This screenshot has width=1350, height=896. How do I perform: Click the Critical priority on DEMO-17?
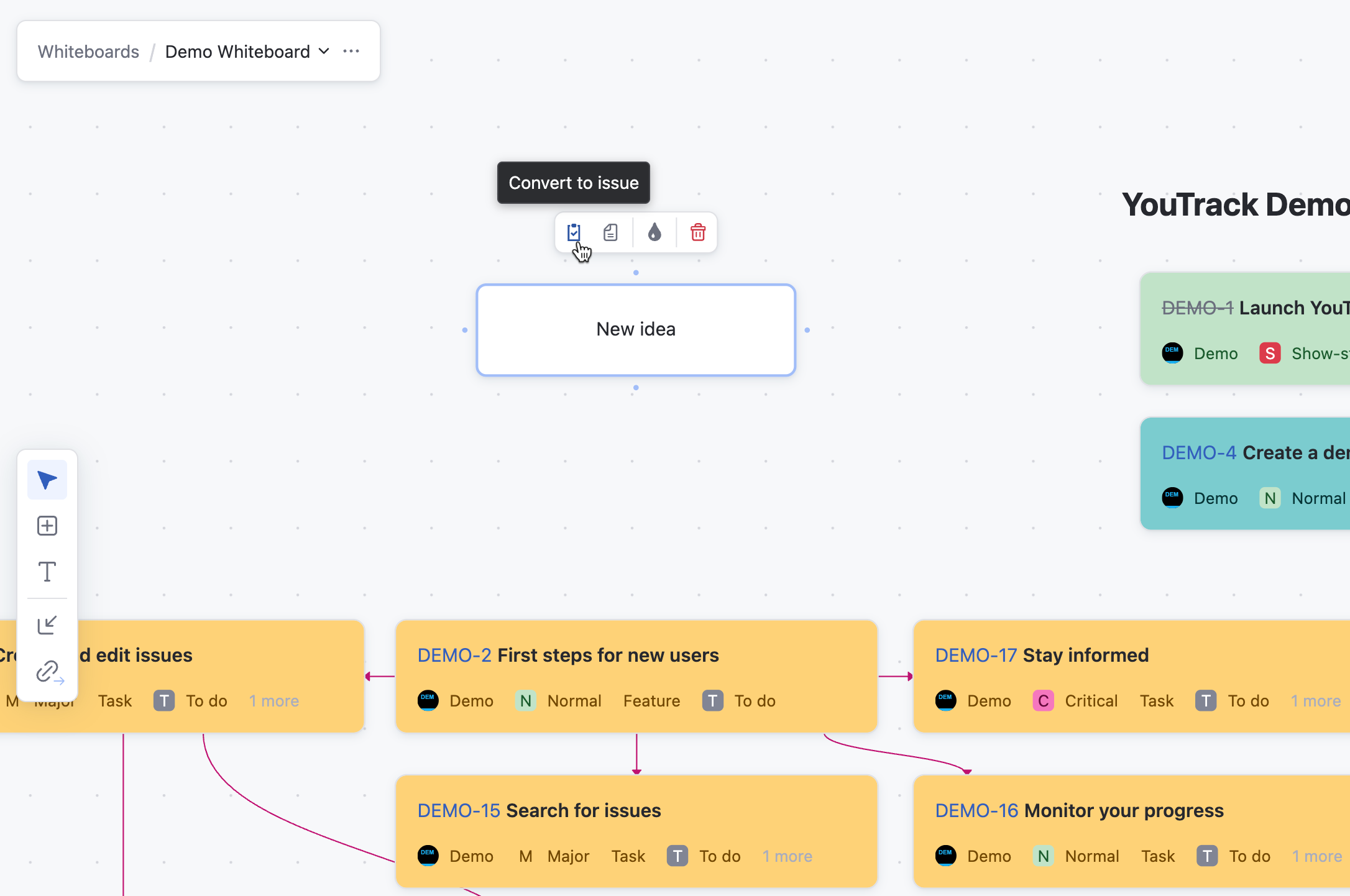pos(1090,701)
